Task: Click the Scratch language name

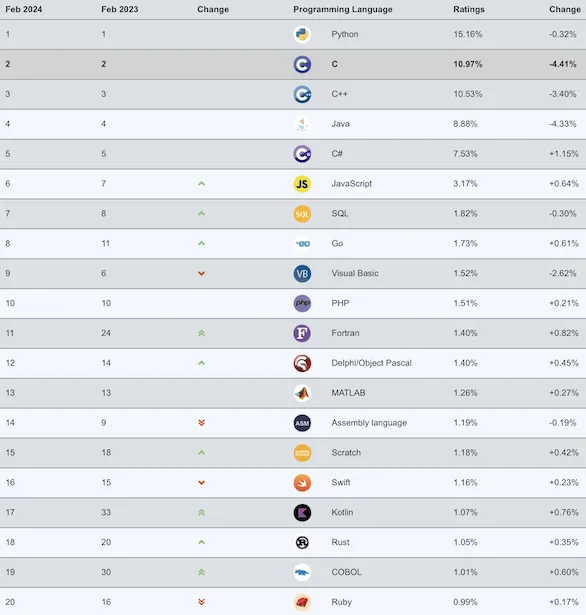Action: (346, 453)
